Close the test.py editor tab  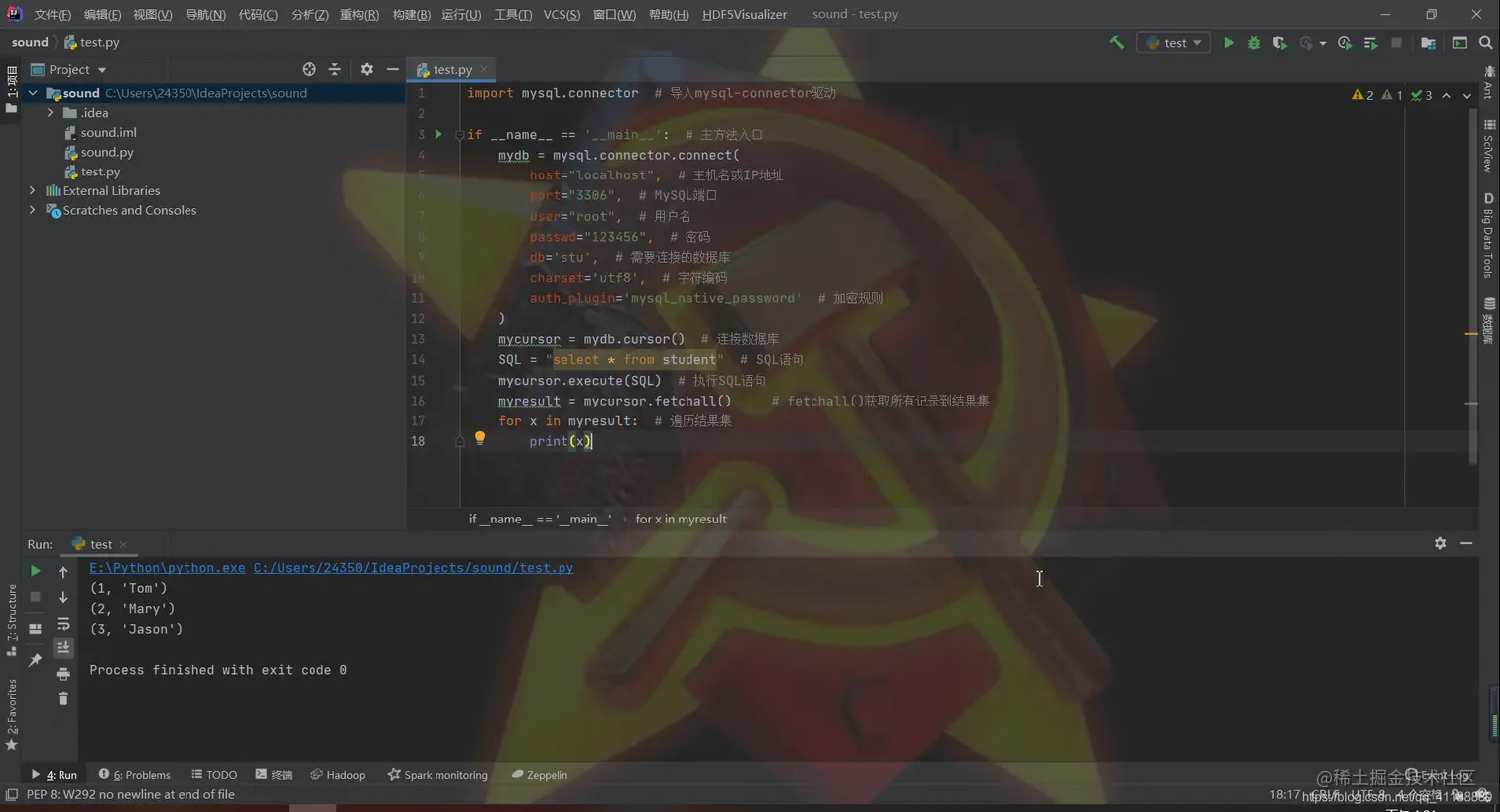tap(484, 69)
